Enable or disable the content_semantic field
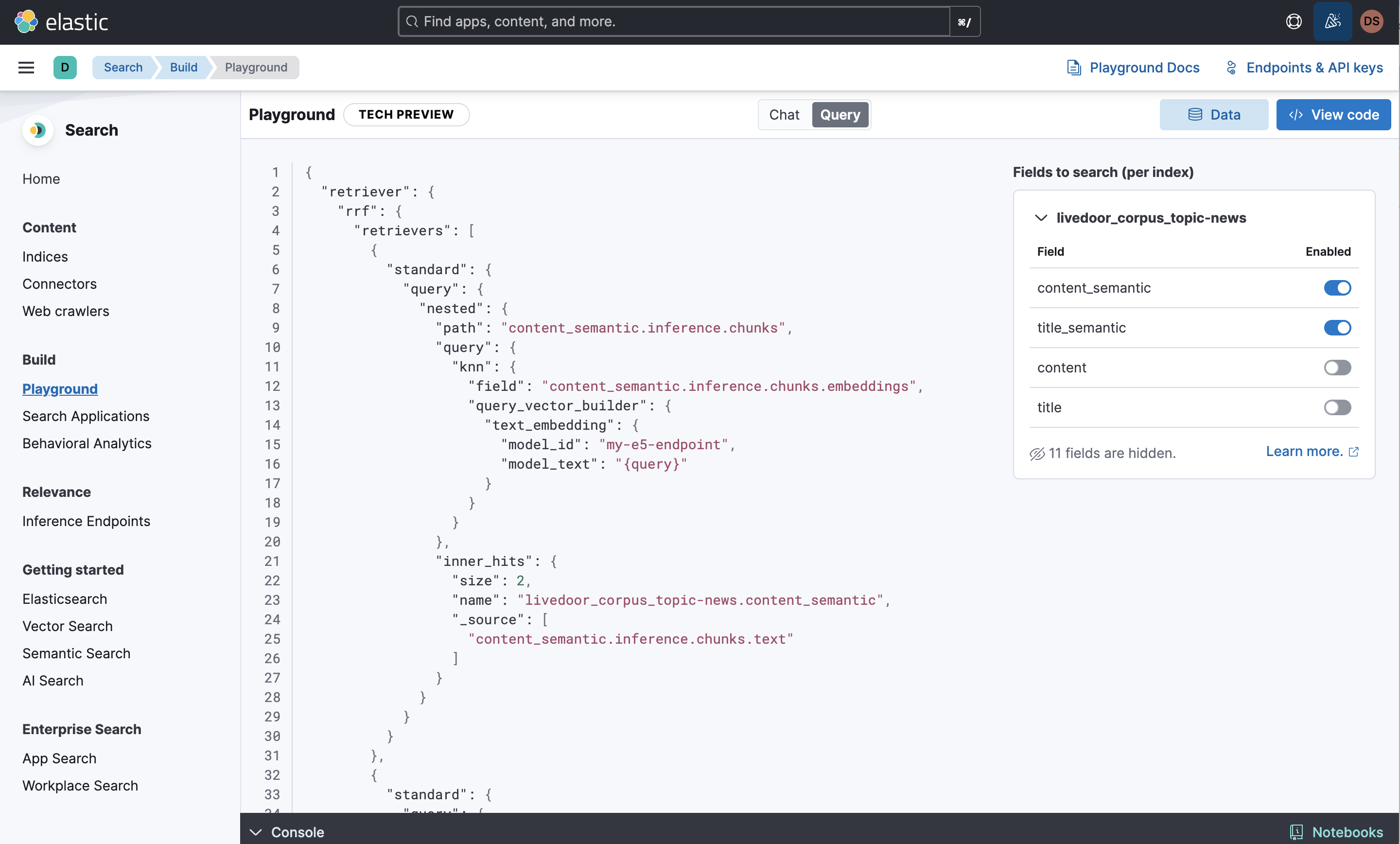This screenshot has width=1400, height=844. (1337, 288)
